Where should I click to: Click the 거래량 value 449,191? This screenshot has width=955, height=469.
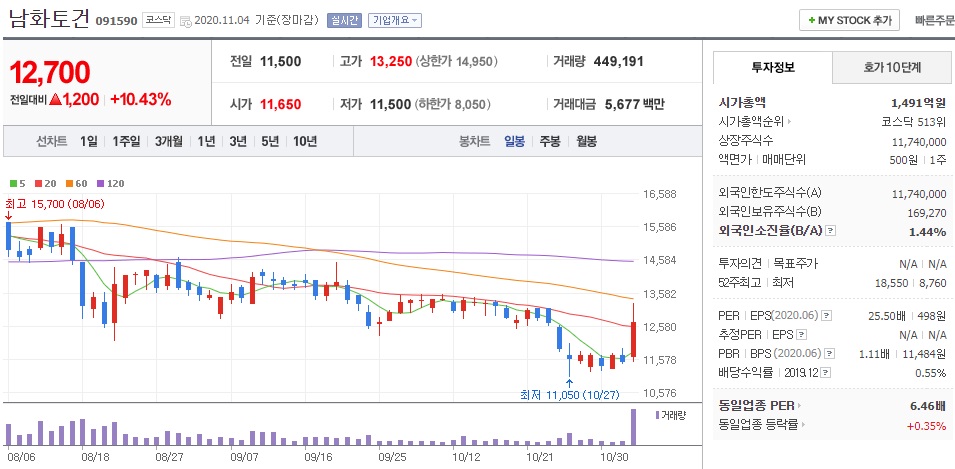618,62
